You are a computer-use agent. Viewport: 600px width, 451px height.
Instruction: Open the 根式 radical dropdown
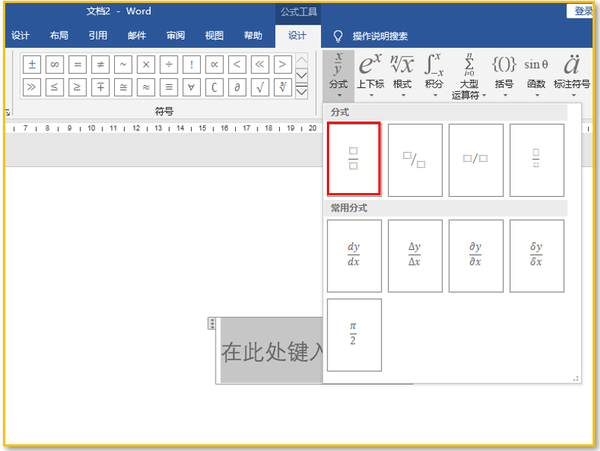click(x=402, y=76)
